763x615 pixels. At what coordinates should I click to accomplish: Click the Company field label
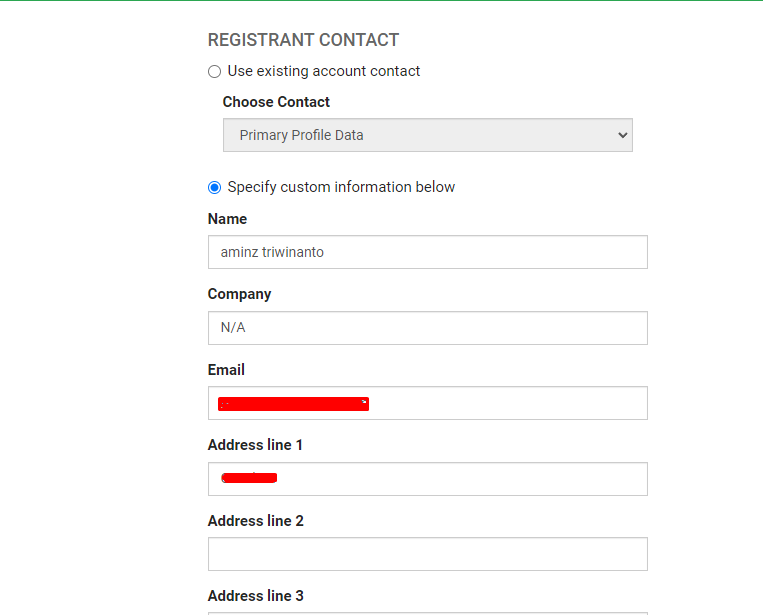[x=239, y=294]
